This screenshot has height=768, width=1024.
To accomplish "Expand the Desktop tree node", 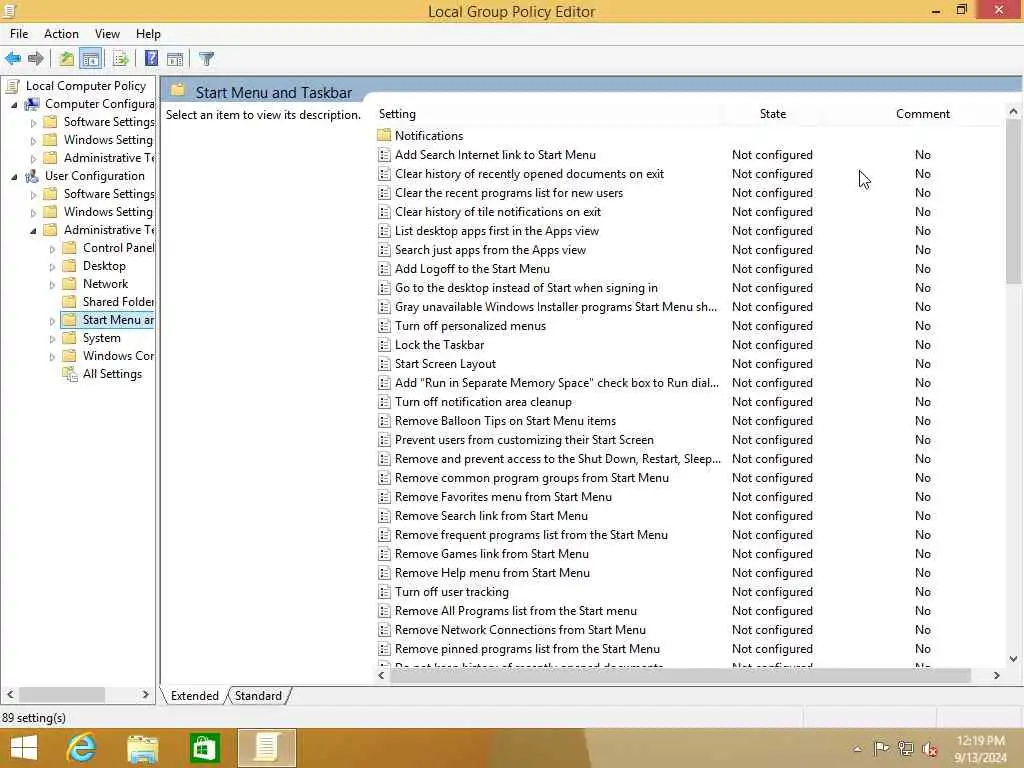I will coord(52,267).
